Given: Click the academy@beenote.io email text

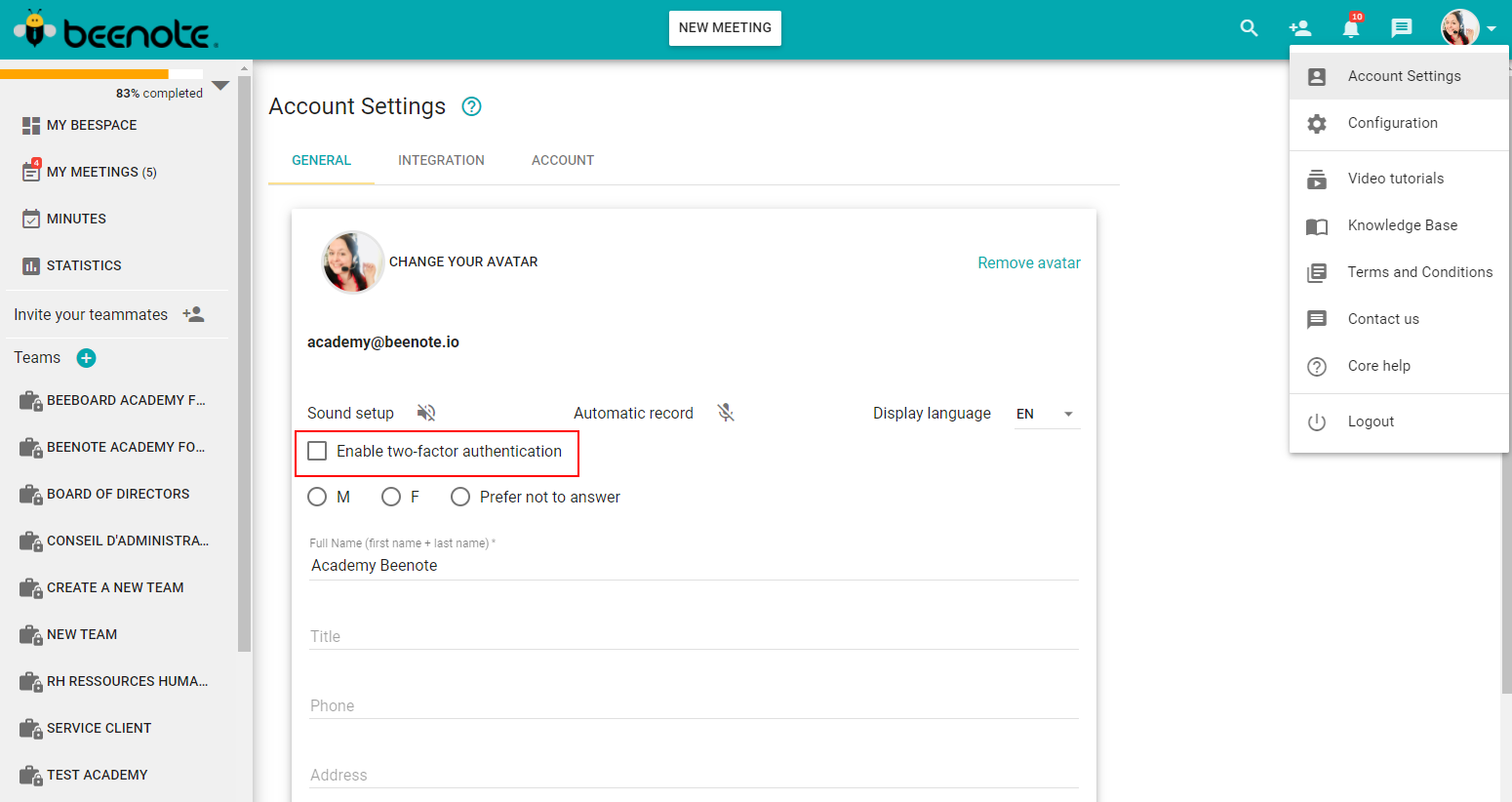Looking at the screenshot, I should pos(383,341).
